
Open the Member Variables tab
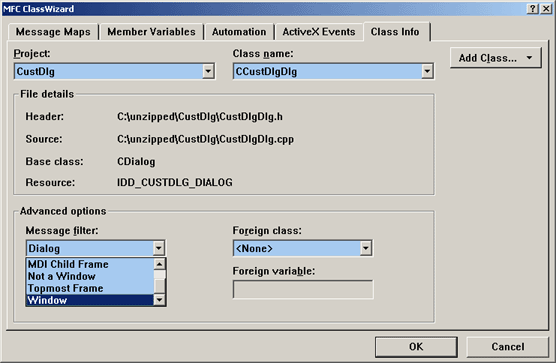151,32
